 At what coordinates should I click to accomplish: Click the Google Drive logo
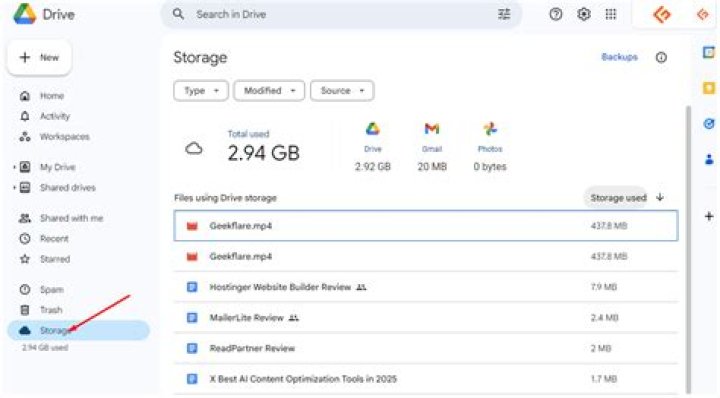point(25,14)
